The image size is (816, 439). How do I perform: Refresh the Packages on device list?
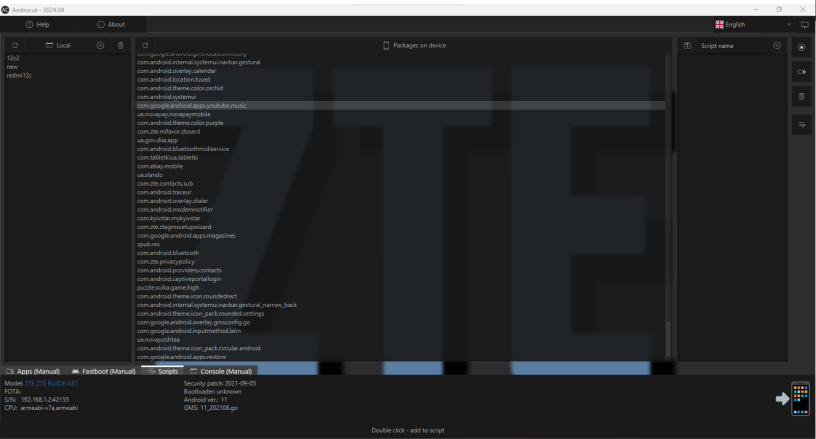(x=145, y=46)
